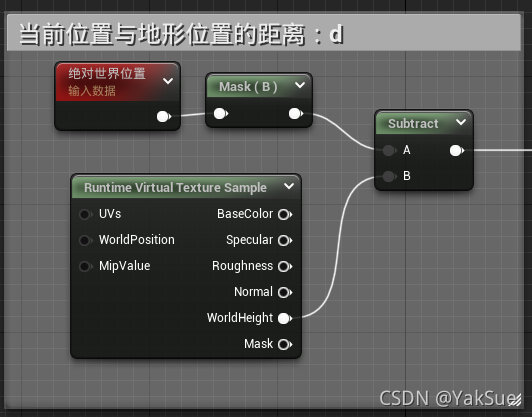Screen dimensions: 532x417
Task: Click the UVs input pin
Action: [85, 214]
